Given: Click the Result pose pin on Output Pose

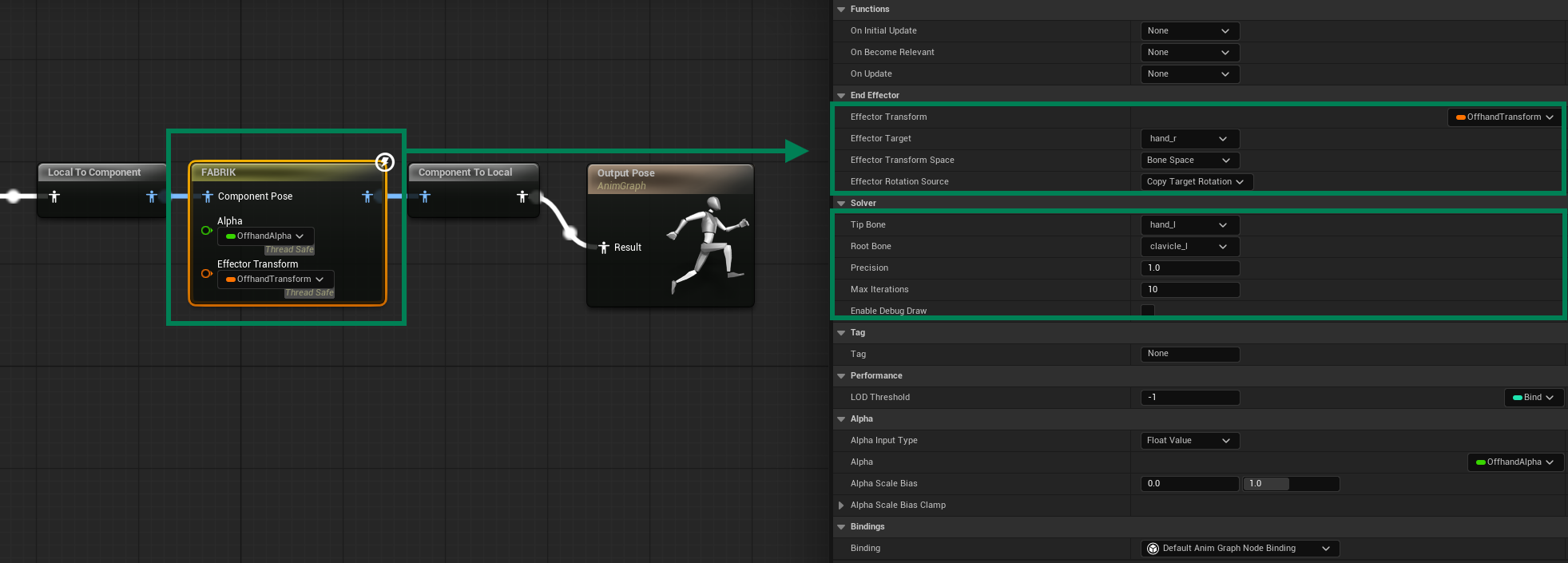Looking at the screenshot, I should [604, 248].
